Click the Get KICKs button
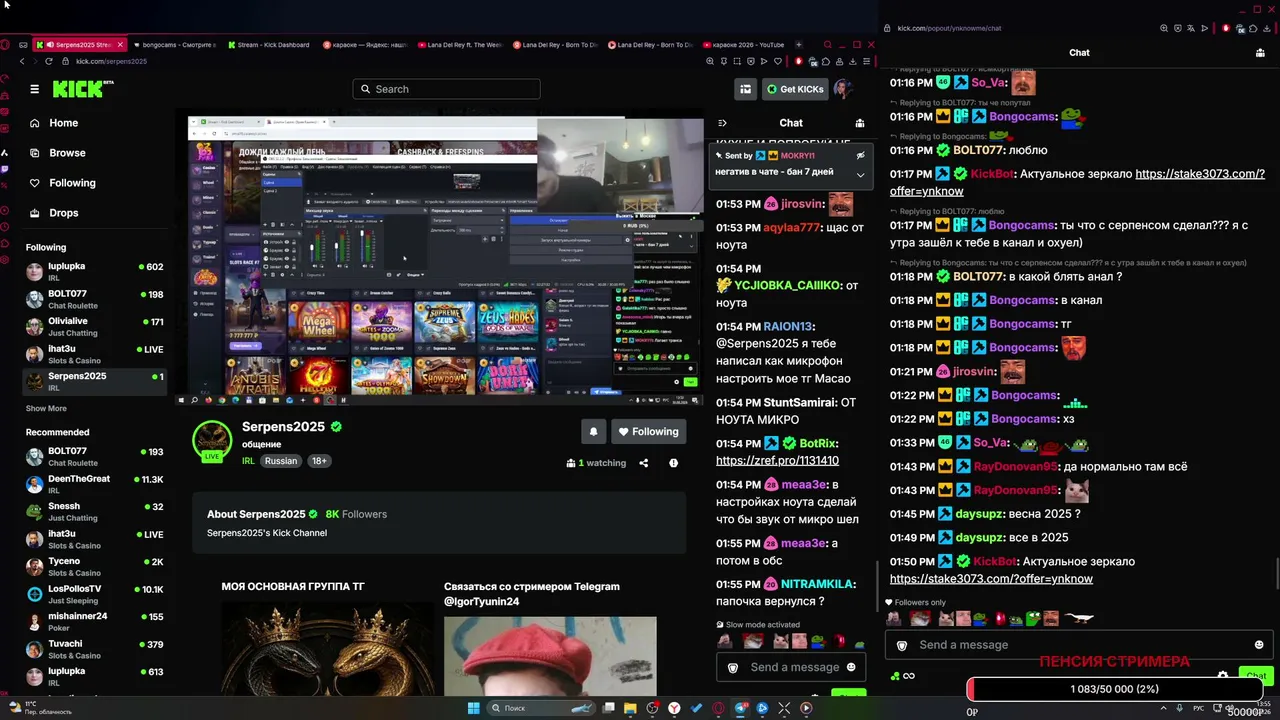 [795, 89]
